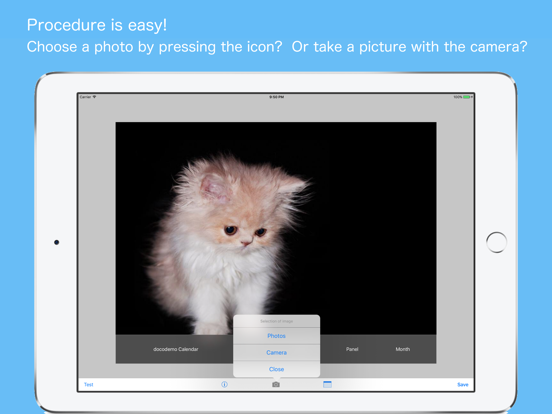Select the Month option on dark bar
Screen dimensions: 552x414
(x=402, y=349)
